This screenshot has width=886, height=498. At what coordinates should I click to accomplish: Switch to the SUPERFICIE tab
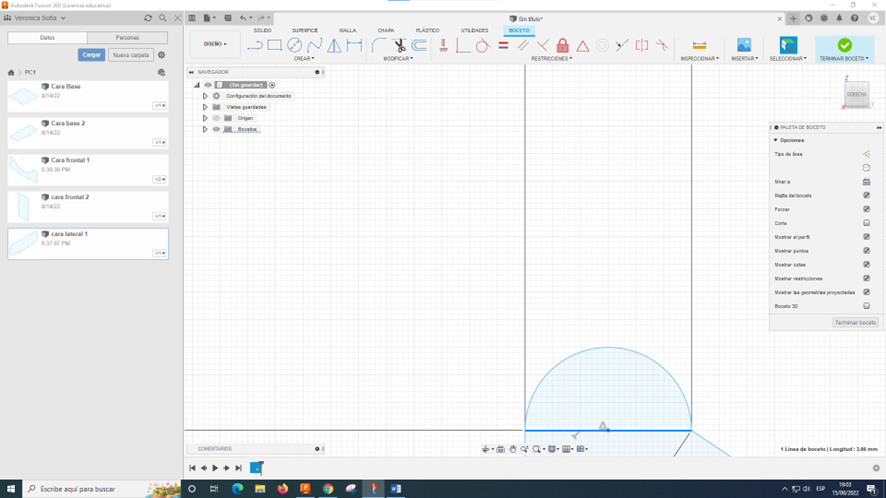(305, 31)
